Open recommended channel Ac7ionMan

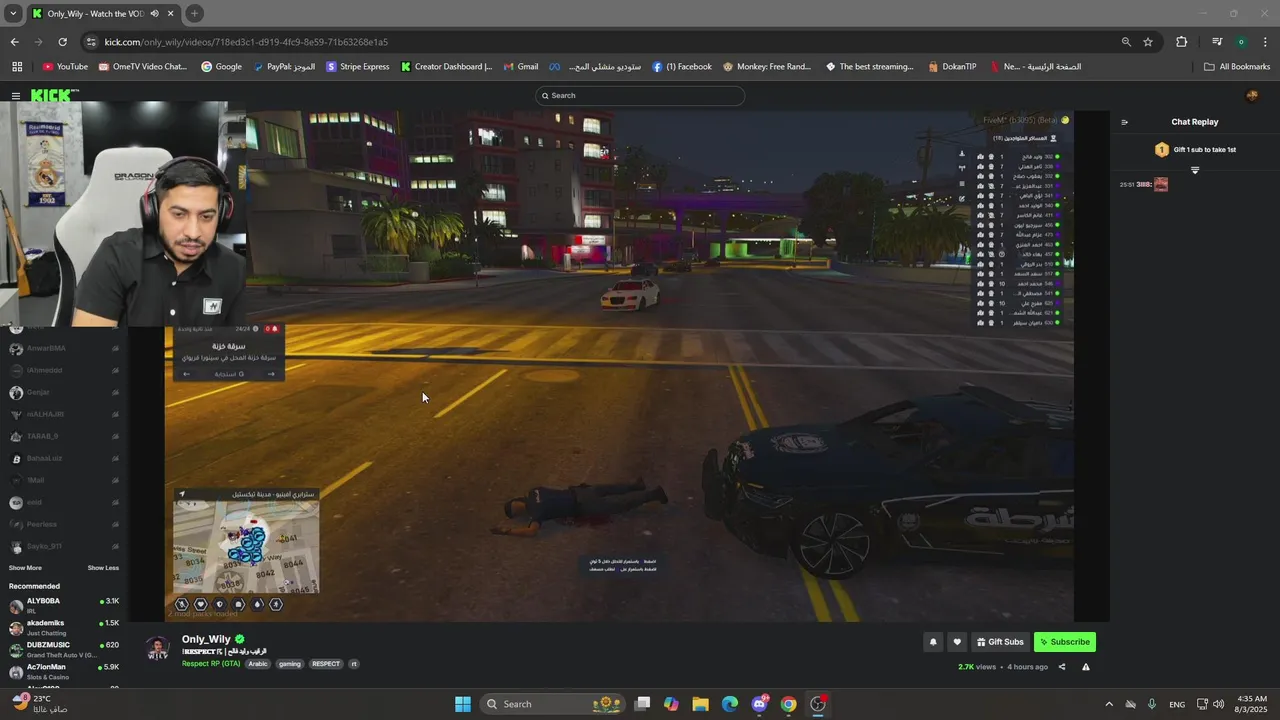(64, 671)
